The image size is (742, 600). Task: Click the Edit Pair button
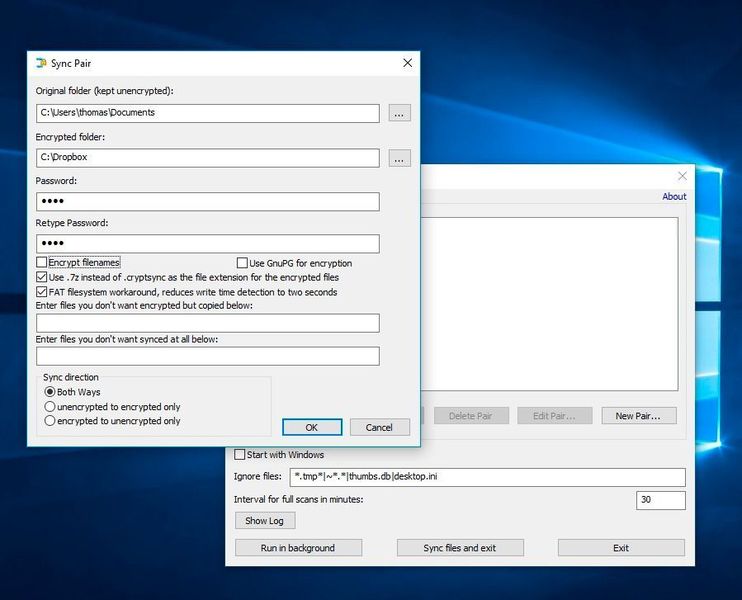554,416
